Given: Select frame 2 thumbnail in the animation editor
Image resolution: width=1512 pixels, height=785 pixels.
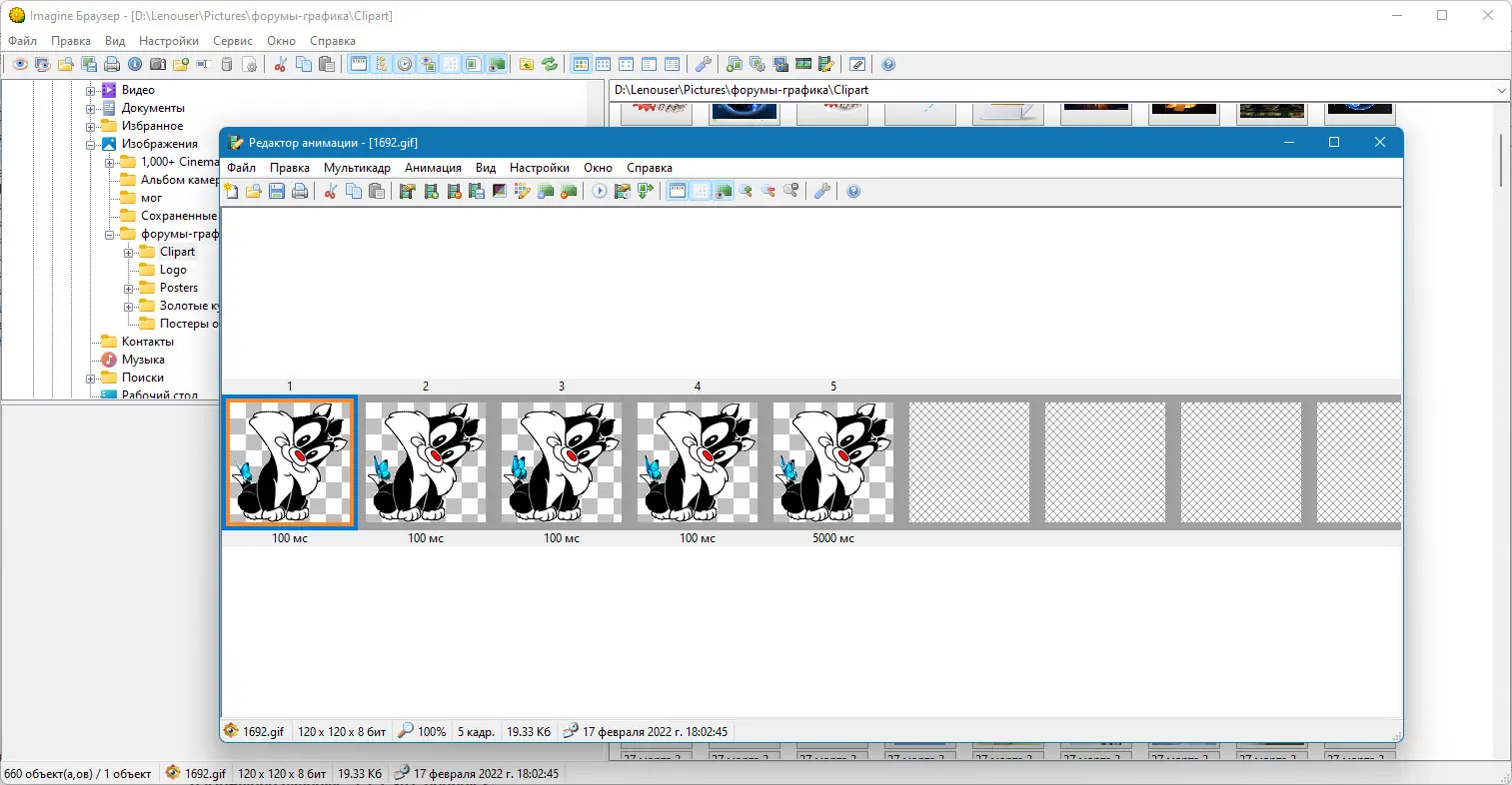Looking at the screenshot, I should [426, 462].
